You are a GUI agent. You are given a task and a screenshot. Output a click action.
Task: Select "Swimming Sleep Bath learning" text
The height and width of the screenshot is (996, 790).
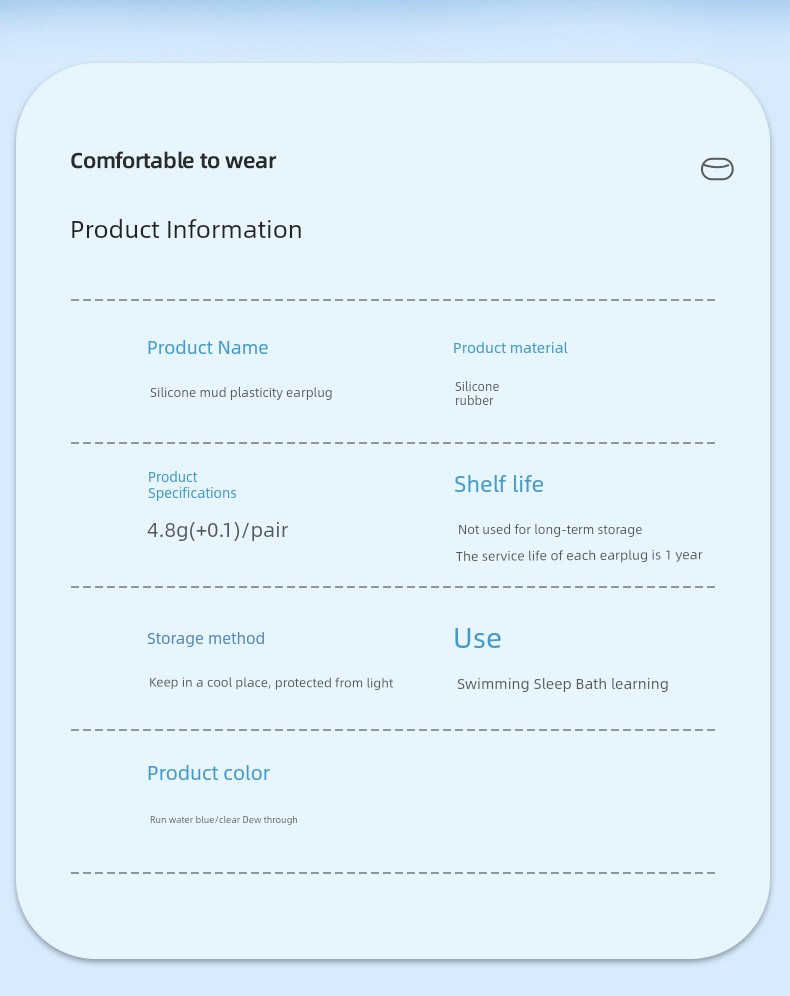click(562, 685)
